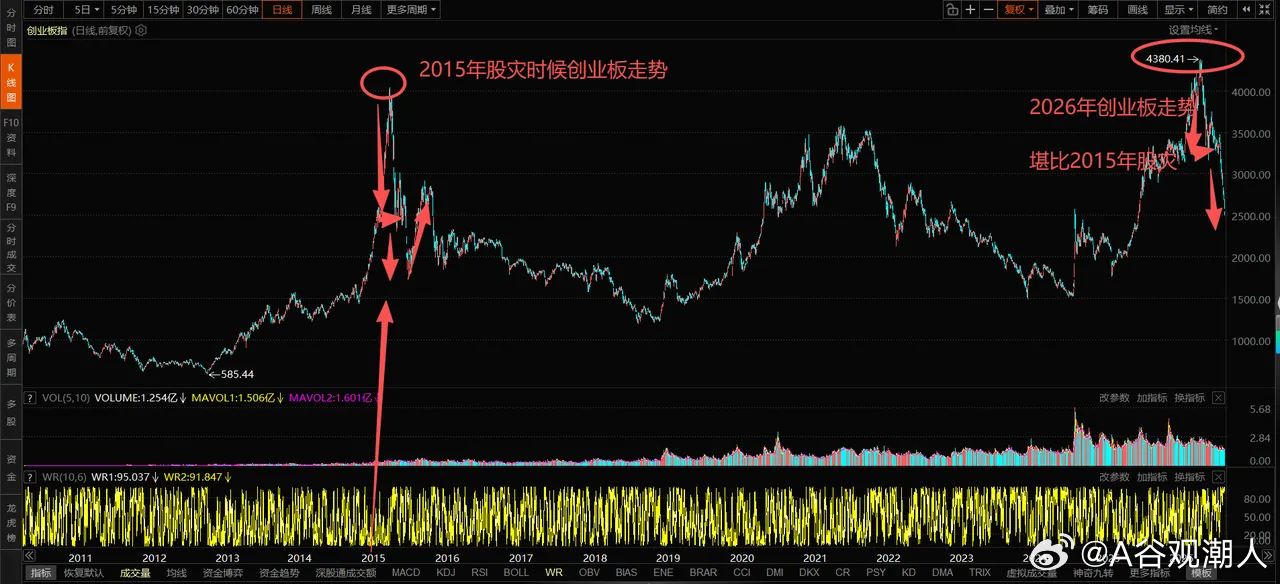Open 龙虎榜 in the sidebar
The height and width of the screenshot is (584, 1280).
click(11, 520)
